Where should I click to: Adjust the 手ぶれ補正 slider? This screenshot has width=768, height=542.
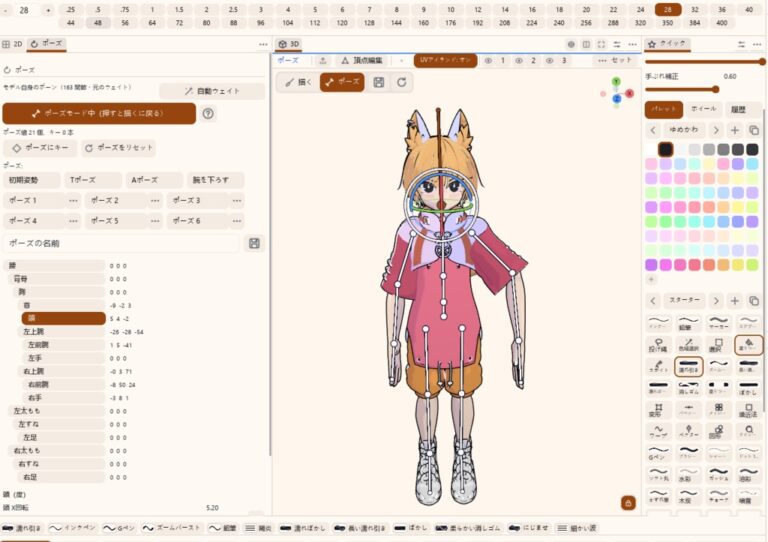[682, 90]
